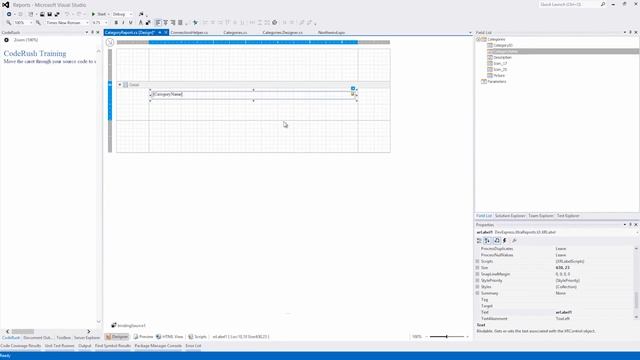This screenshot has height=360, width=640.
Task: Toggle Underline formatting in toolbar
Action: (x=131, y=23)
